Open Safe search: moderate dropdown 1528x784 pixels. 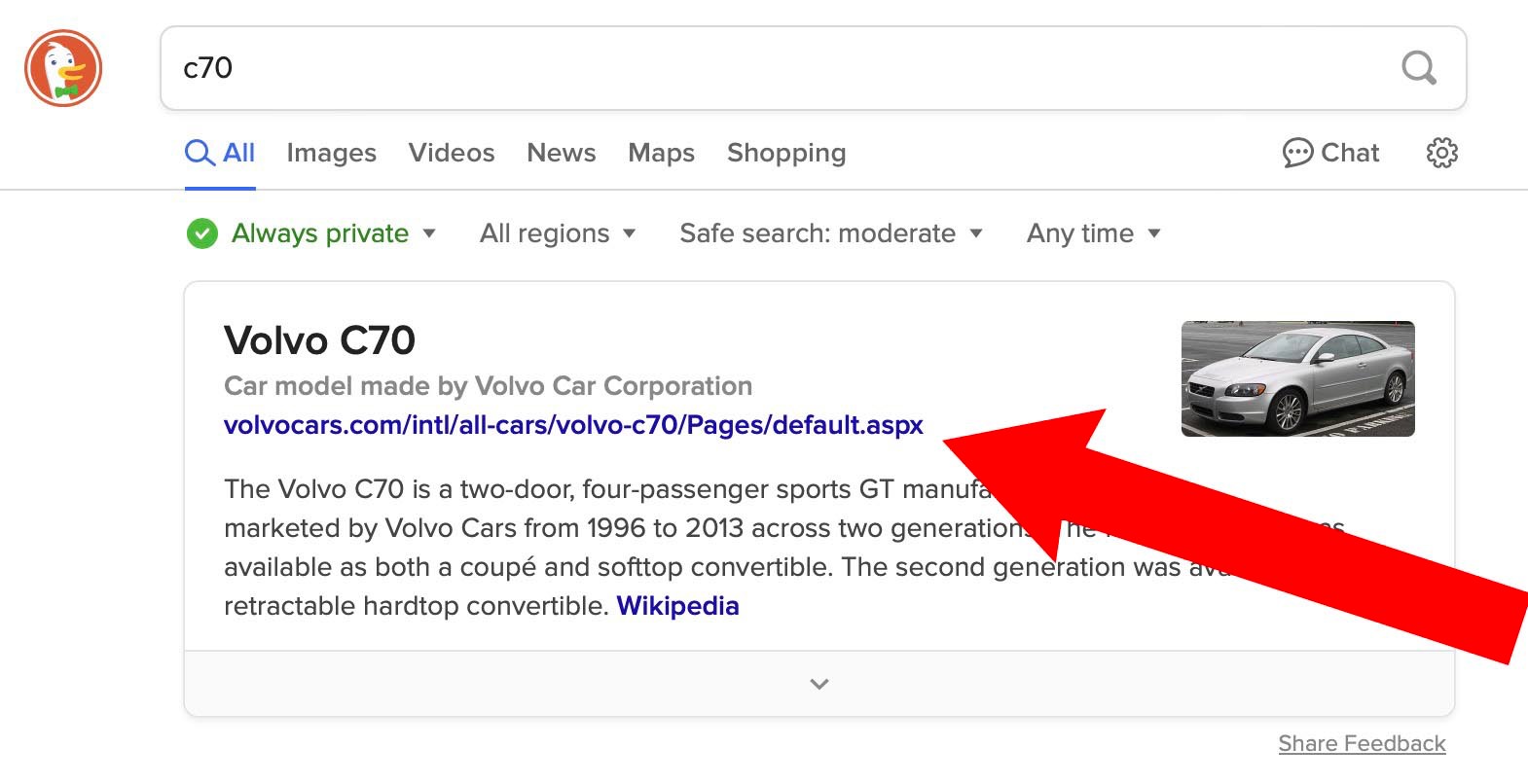click(x=830, y=233)
